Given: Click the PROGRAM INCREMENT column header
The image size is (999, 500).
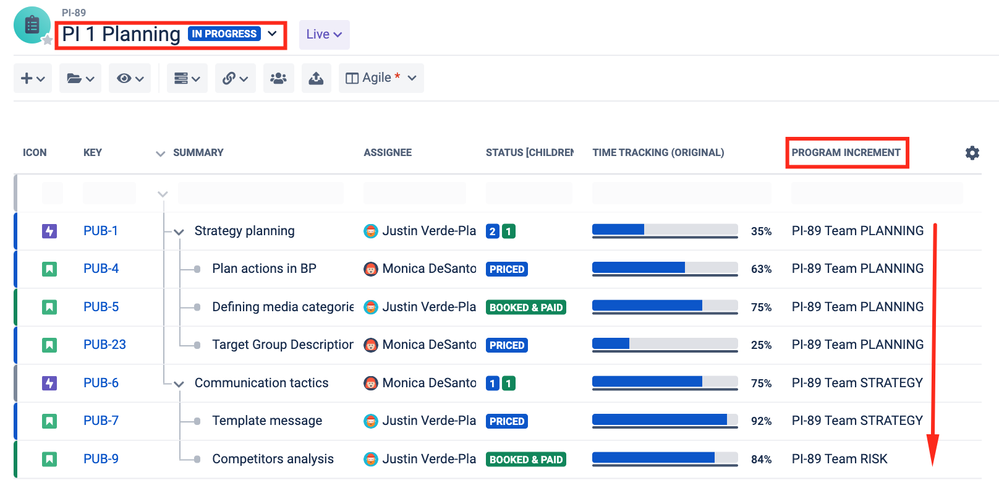Looking at the screenshot, I should coord(846,153).
